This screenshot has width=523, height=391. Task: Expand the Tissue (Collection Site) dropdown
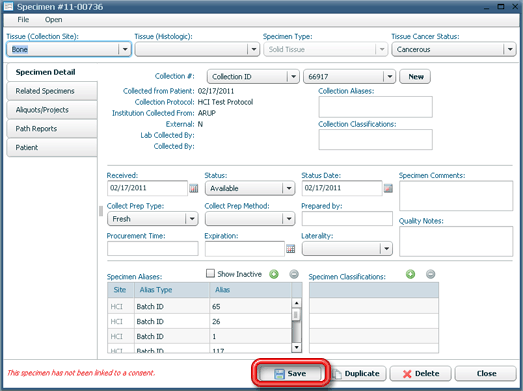point(125,49)
